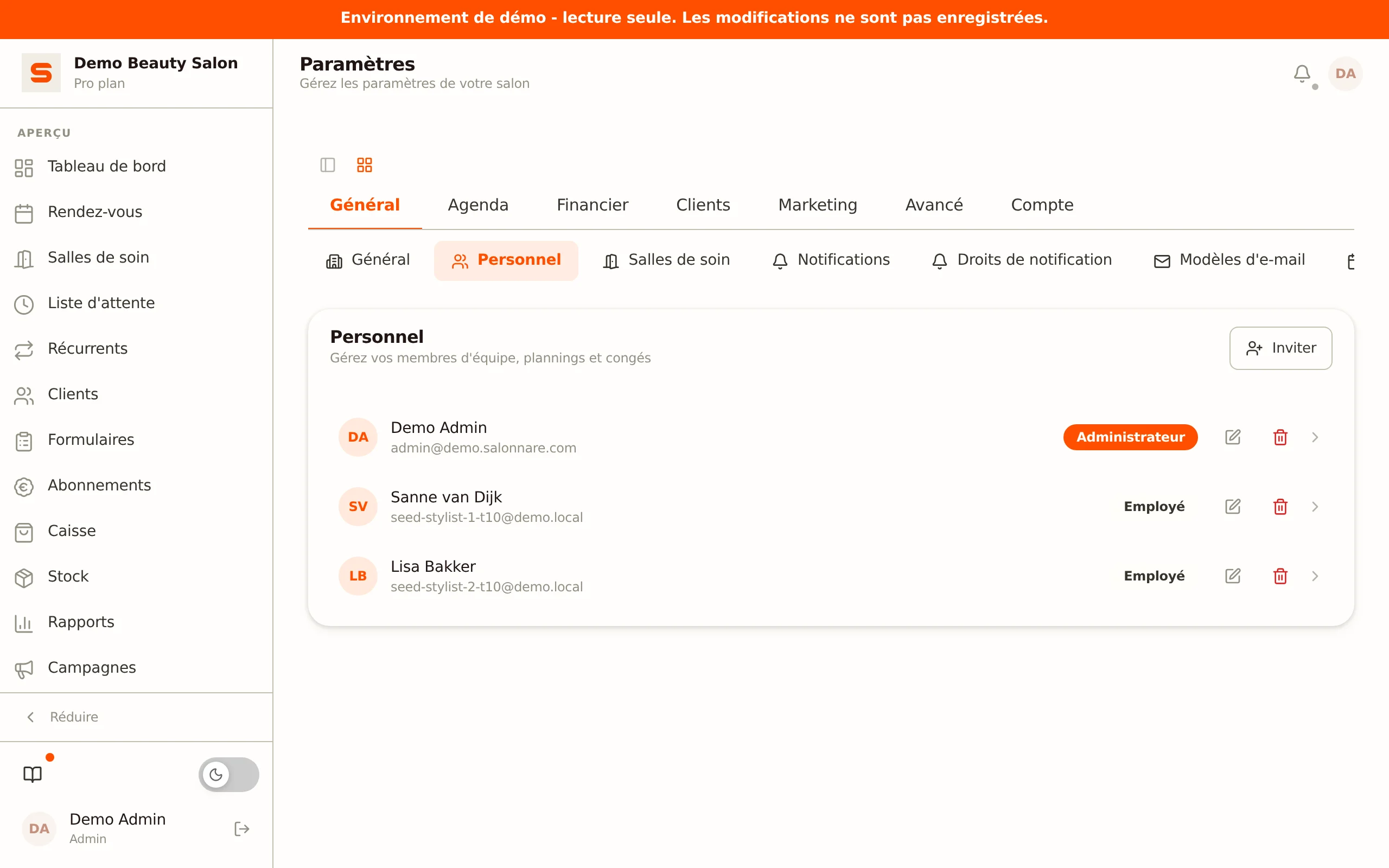
Task: Switch to grid layout view icon
Action: coord(365,165)
